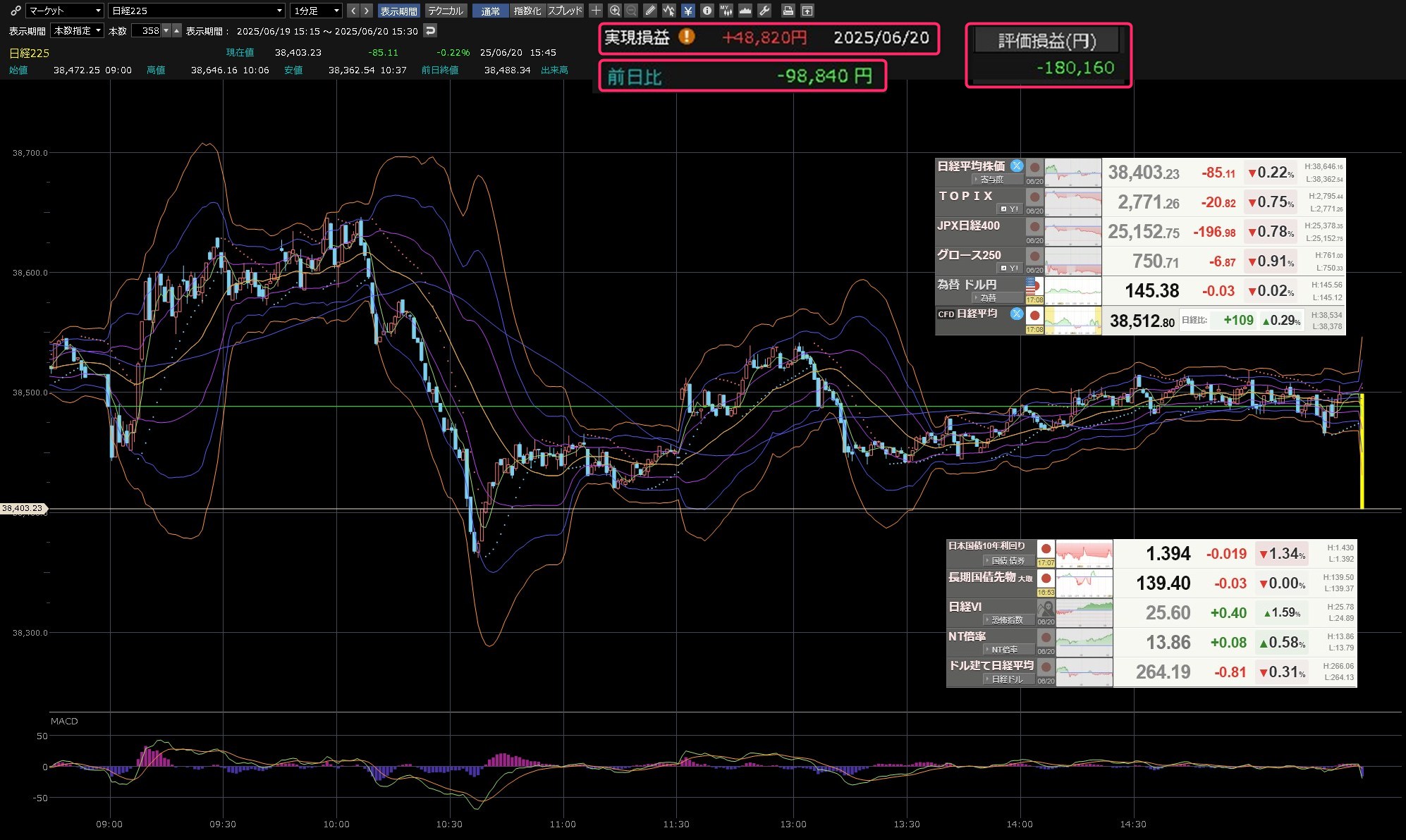Click the 日経225 yellow chart title
The image size is (1406, 840).
29,53
